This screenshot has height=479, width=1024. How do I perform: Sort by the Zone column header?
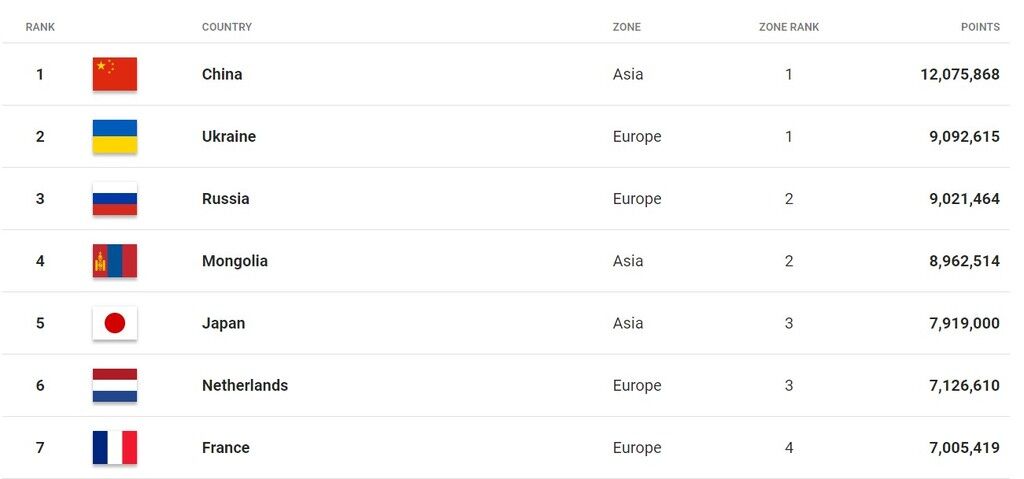point(627,27)
